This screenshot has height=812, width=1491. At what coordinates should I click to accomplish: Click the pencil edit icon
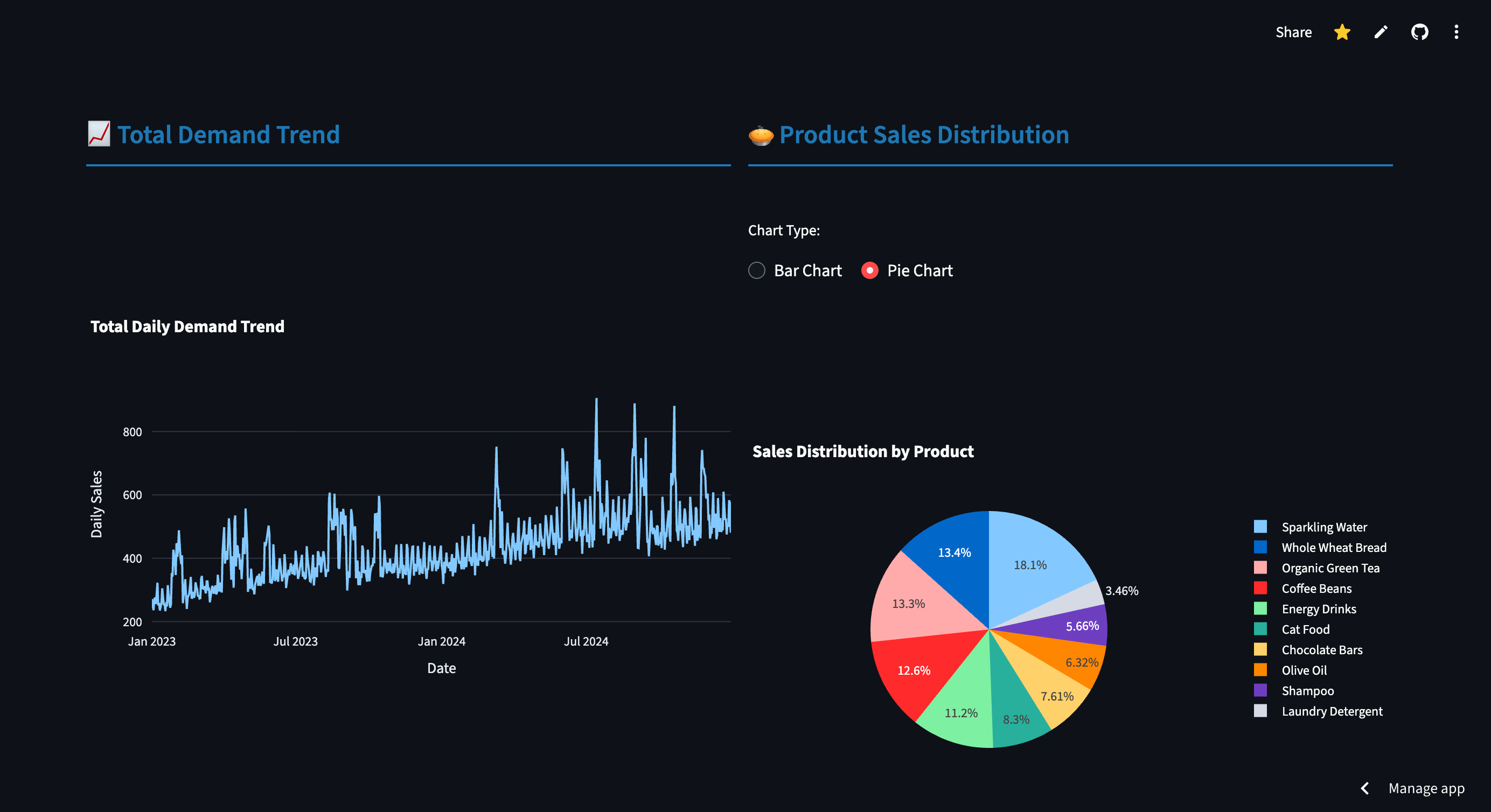(1381, 32)
